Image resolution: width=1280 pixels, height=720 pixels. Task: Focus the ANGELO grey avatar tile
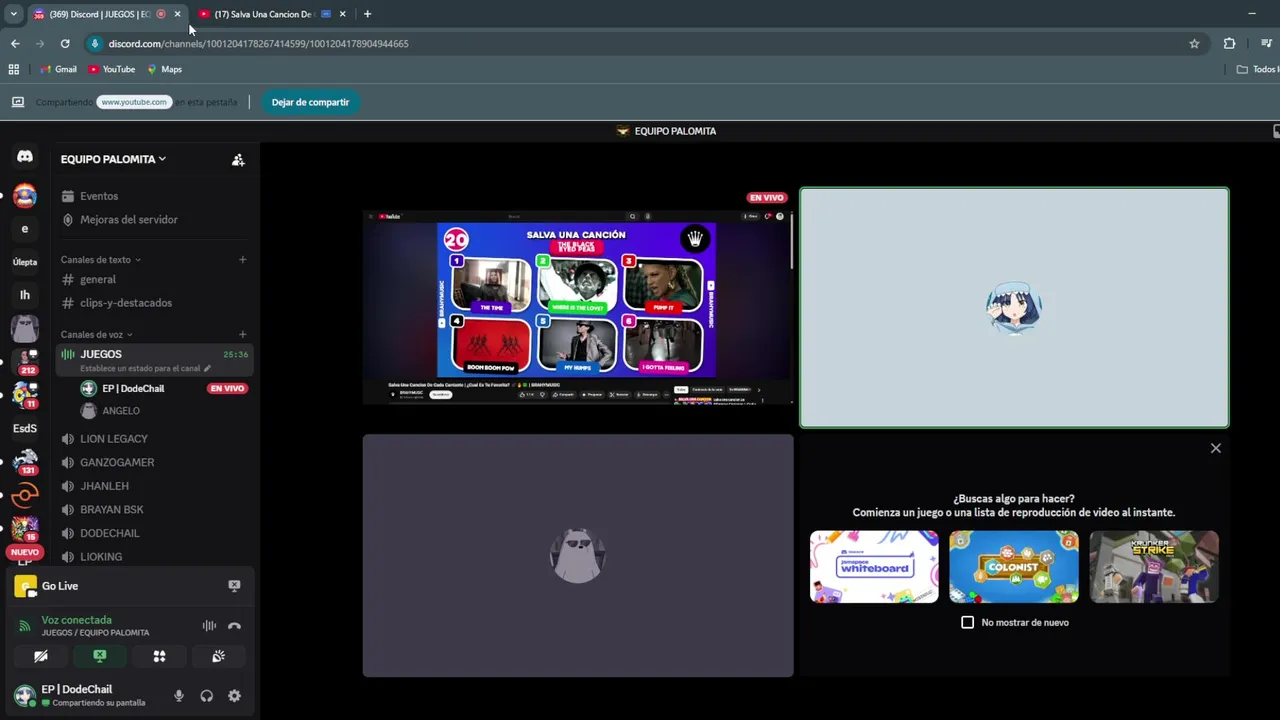[578, 555]
